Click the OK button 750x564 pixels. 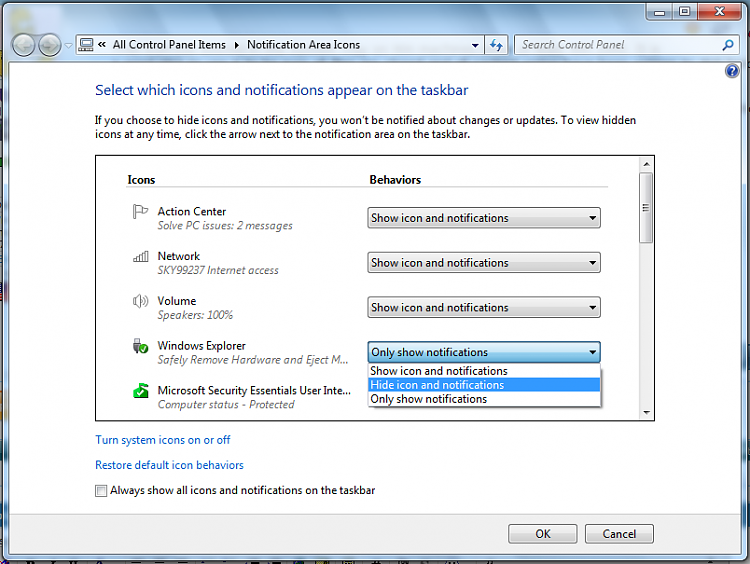pos(542,534)
